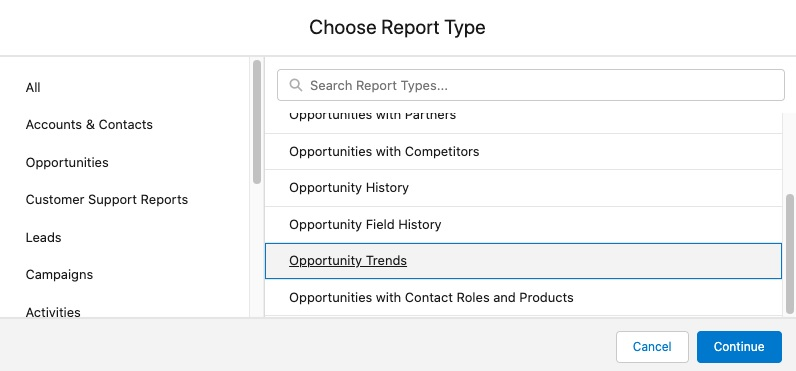This screenshot has width=796, height=371.
Task: Focus the Search Report Types field
Action: click(x=530, y=85)
